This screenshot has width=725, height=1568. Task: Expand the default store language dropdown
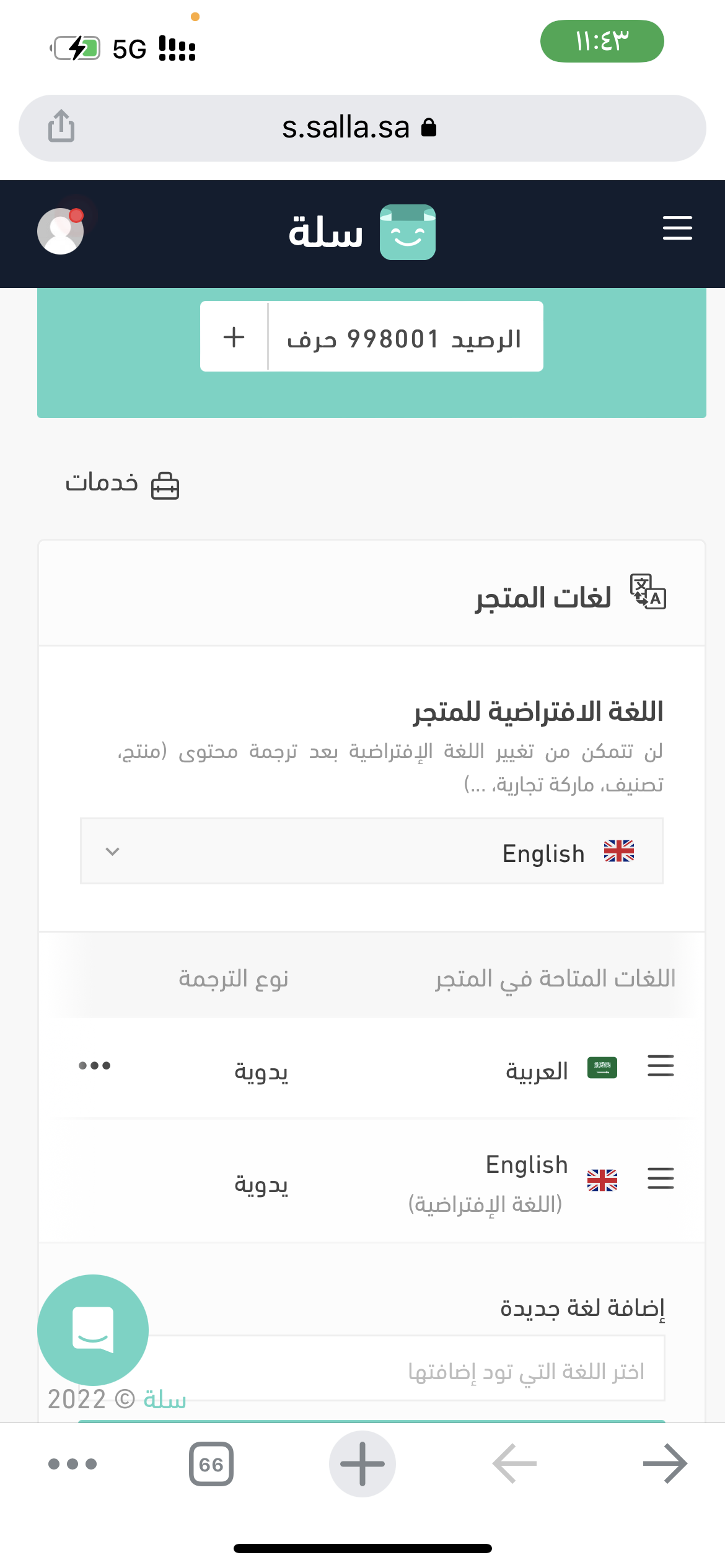click(372, 852)
